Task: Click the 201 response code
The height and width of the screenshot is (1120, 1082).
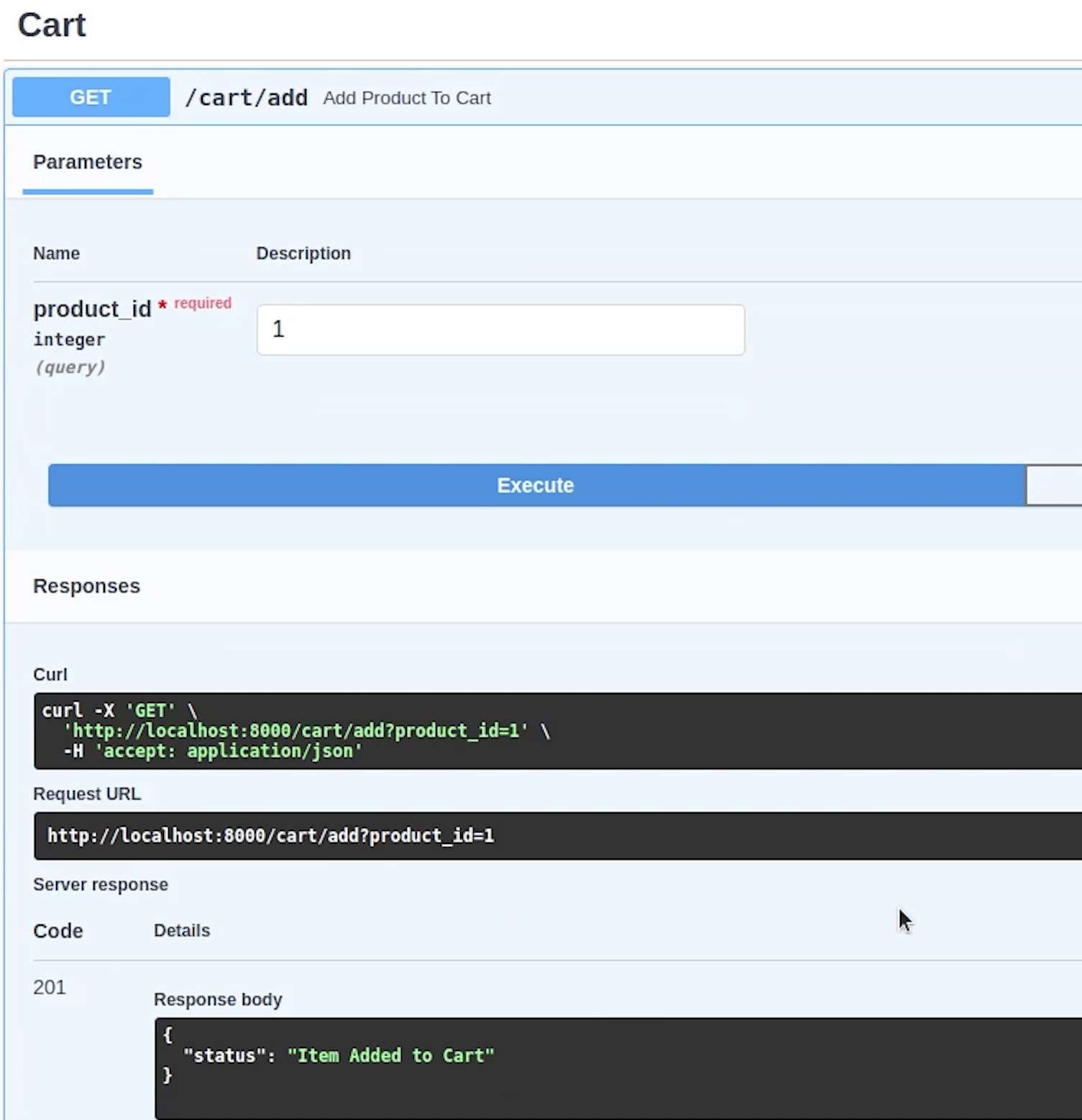Action: [50, 987]
